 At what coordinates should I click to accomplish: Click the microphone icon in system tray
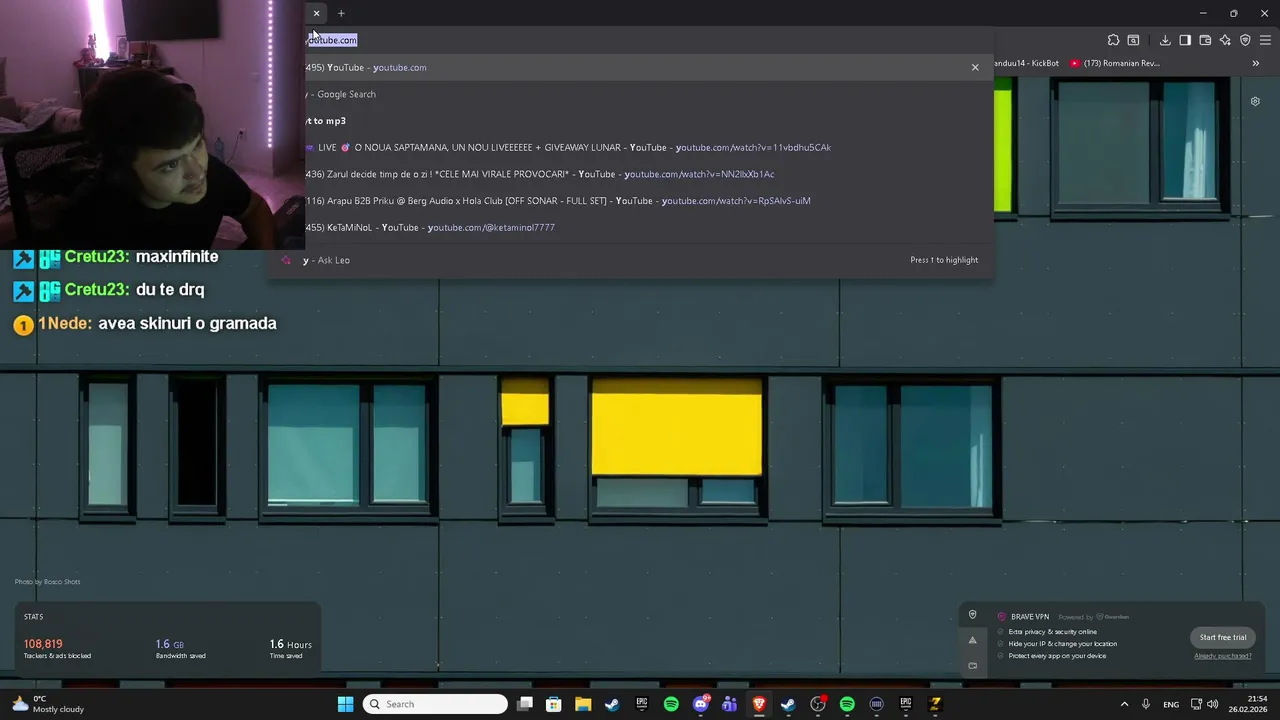click(1146, 704)
